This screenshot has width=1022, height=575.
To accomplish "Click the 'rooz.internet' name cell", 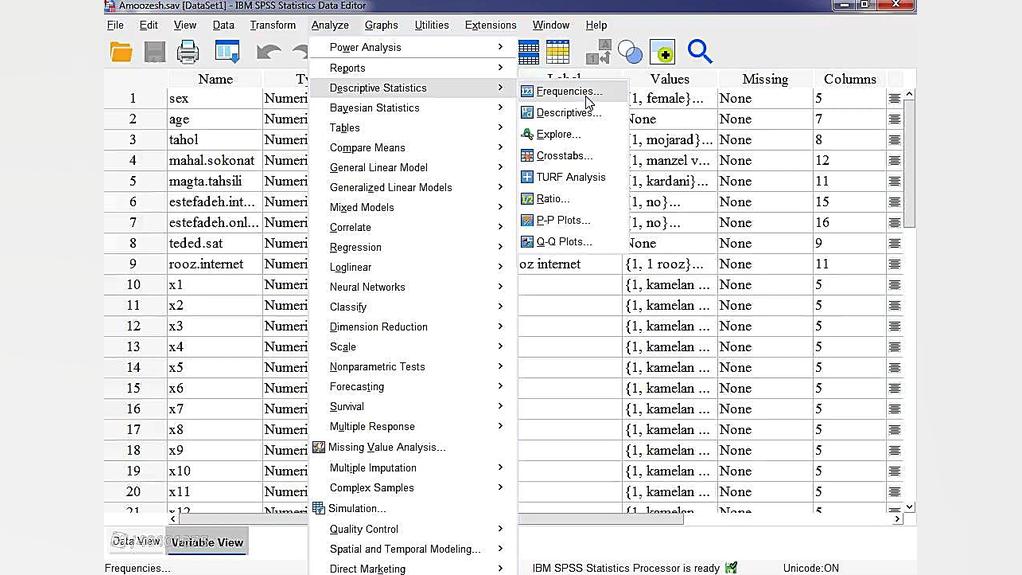I will coord(215,264).
